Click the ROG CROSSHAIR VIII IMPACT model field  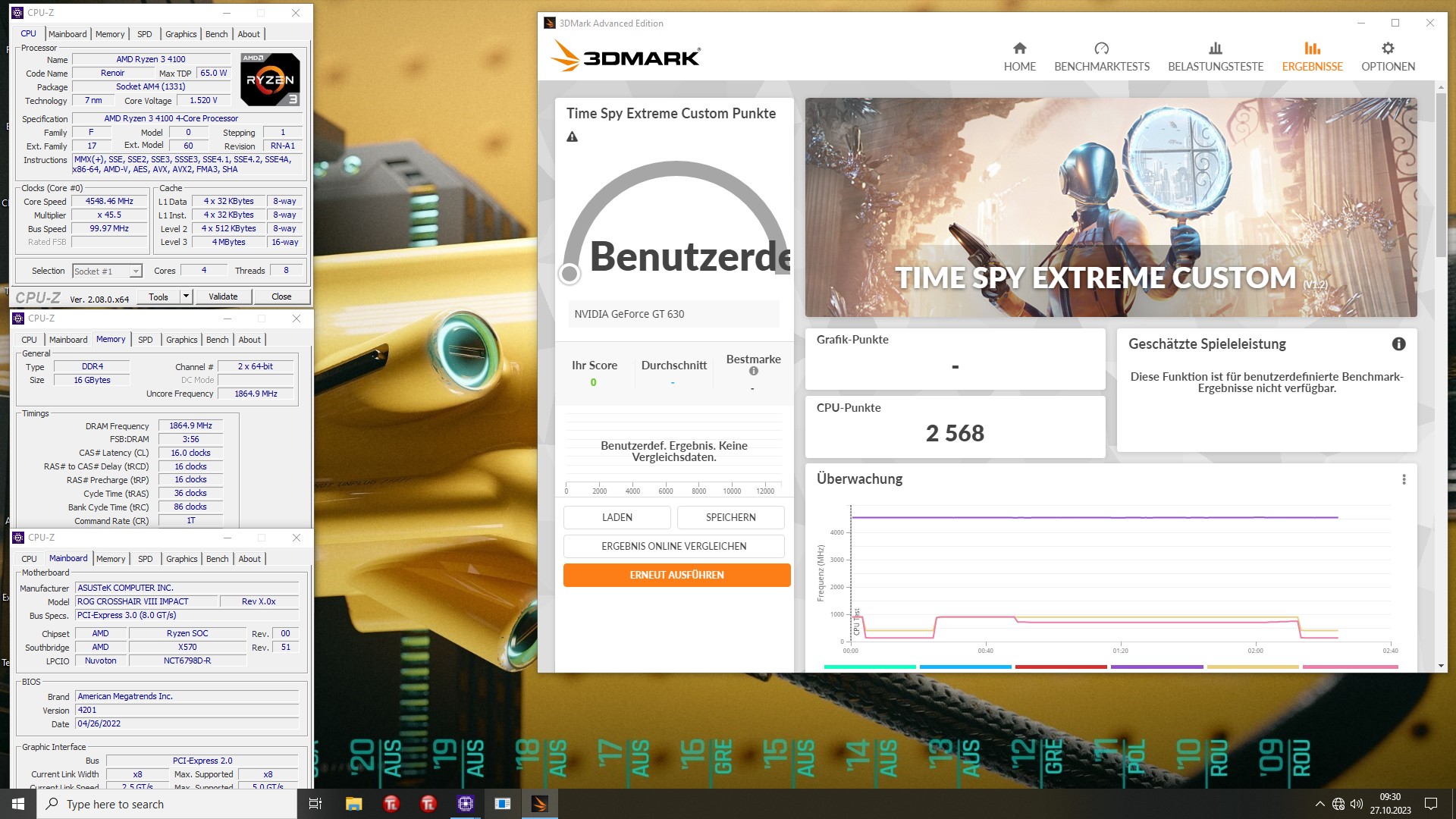coord(146,601)
